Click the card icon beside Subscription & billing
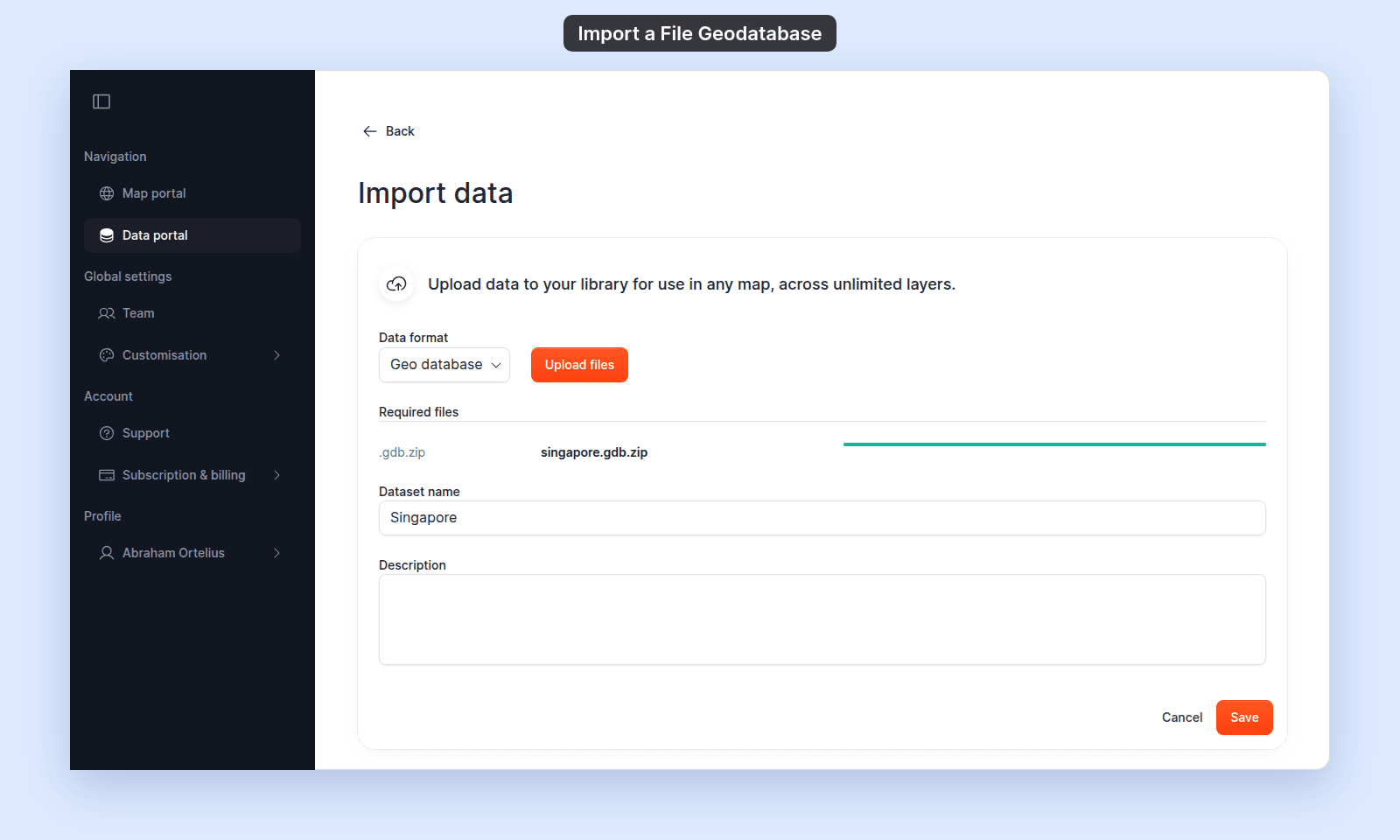The height and width of the screenshot is (840, 1400). click(107, 475)
